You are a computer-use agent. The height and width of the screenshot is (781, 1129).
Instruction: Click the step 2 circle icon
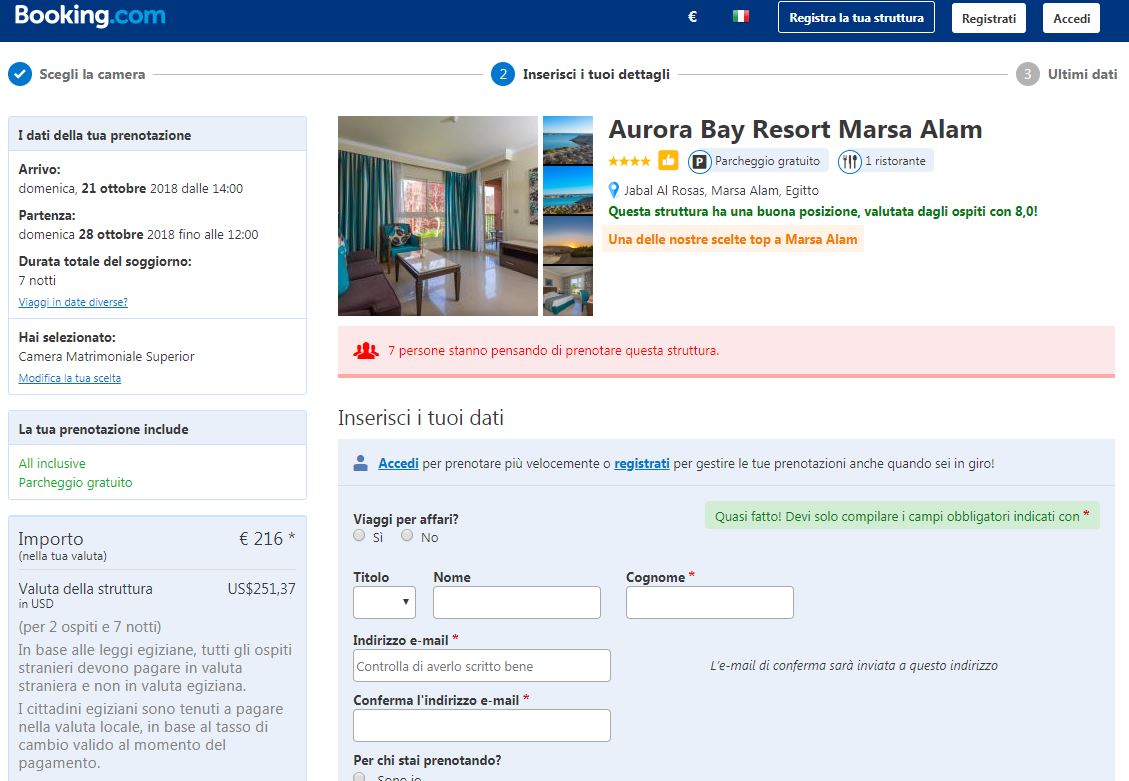503,74
